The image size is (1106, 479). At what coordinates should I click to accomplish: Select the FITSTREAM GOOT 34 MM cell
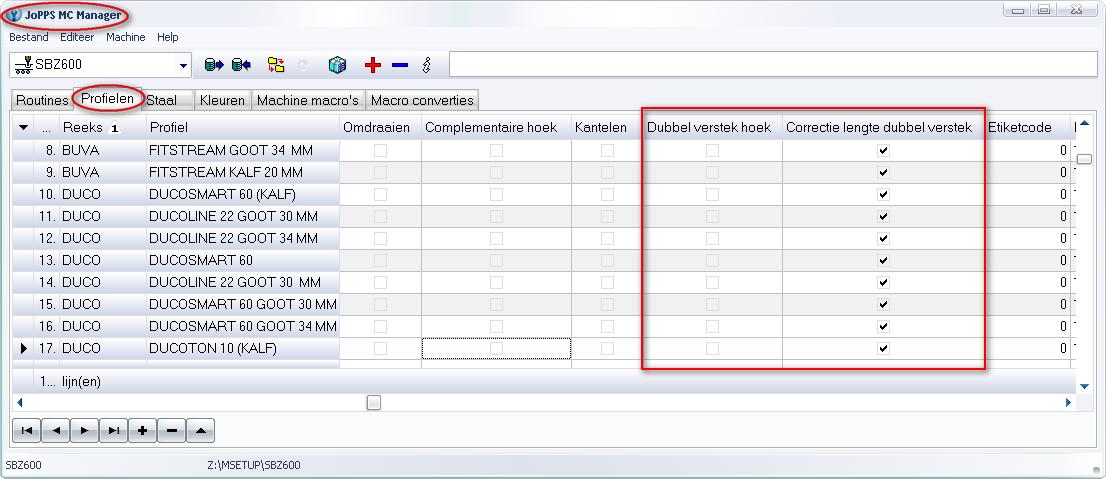click(242, 150)
